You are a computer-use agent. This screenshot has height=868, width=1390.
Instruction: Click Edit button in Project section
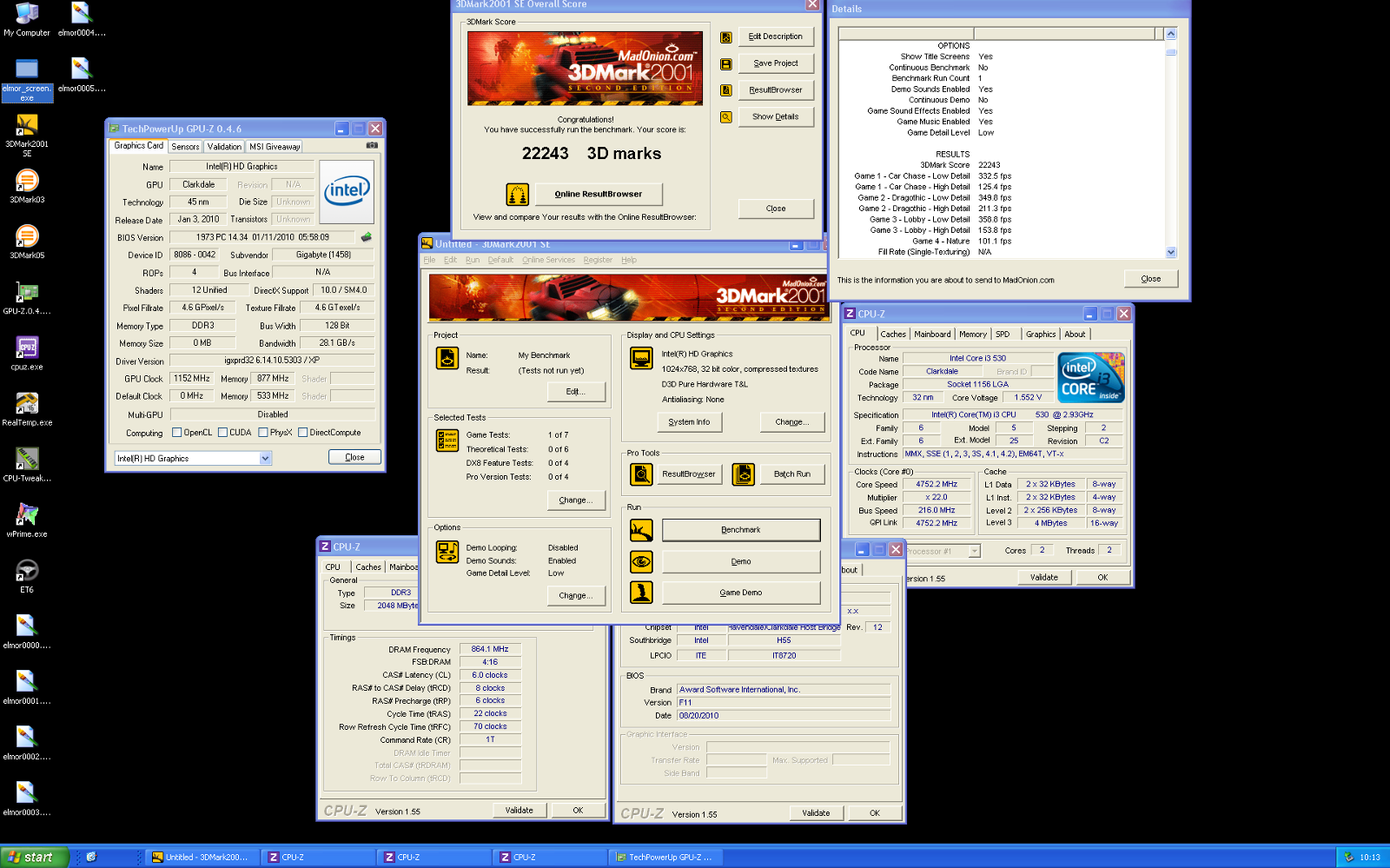pyautogui.click(x=576, y=392)
